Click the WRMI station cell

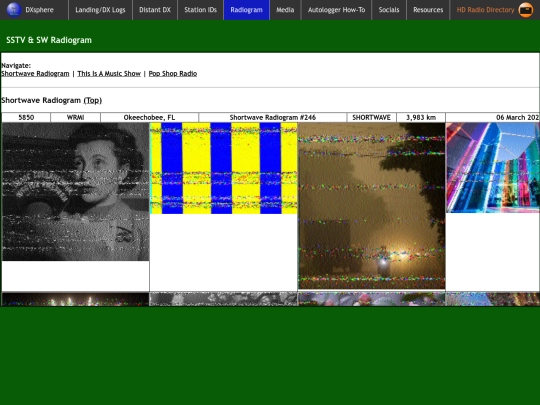75,117
